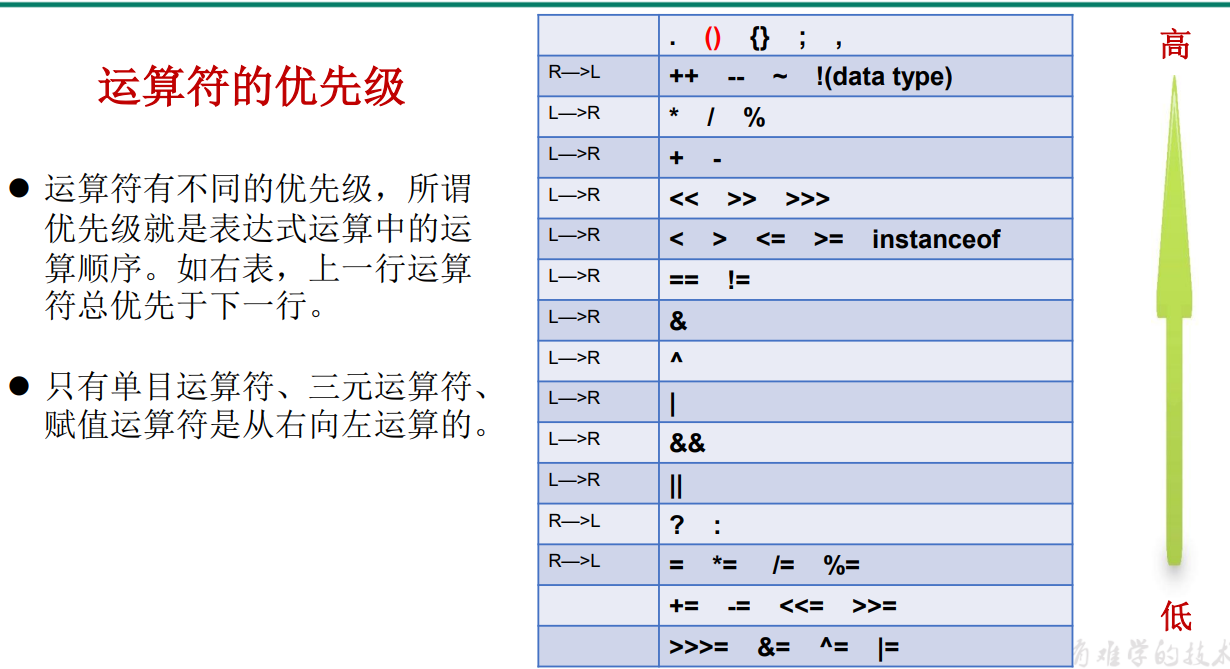The width and height of the screenshot is (1230, 669).
Task: Click R—>L beside the ++ row
Action: [574, 72]
